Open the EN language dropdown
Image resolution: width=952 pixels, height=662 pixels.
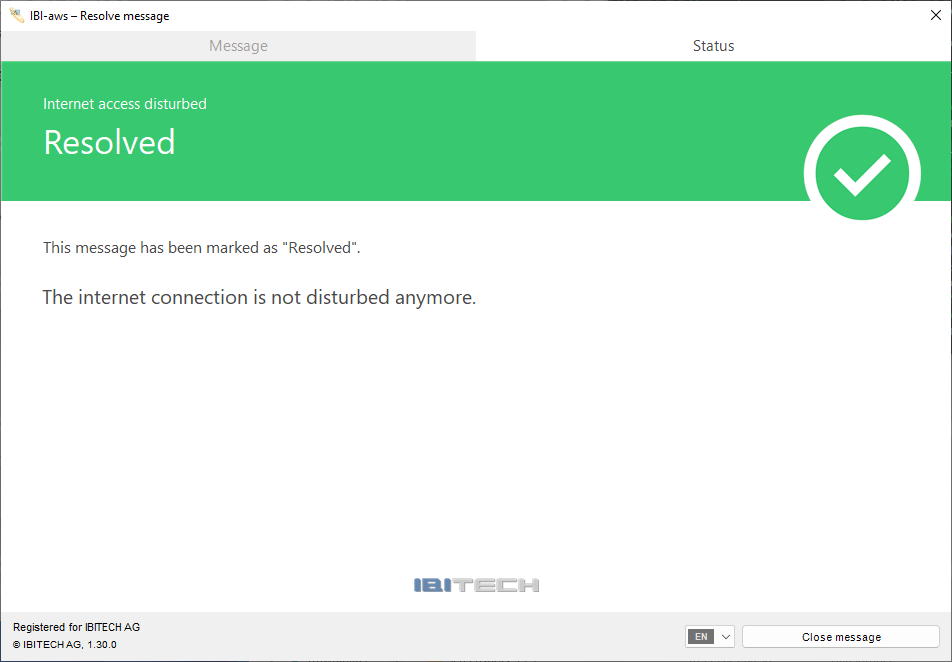710,637
